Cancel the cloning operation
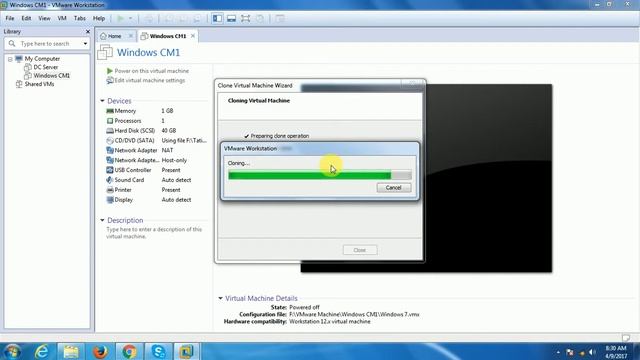The image size is (640, 360). (393, 187)
